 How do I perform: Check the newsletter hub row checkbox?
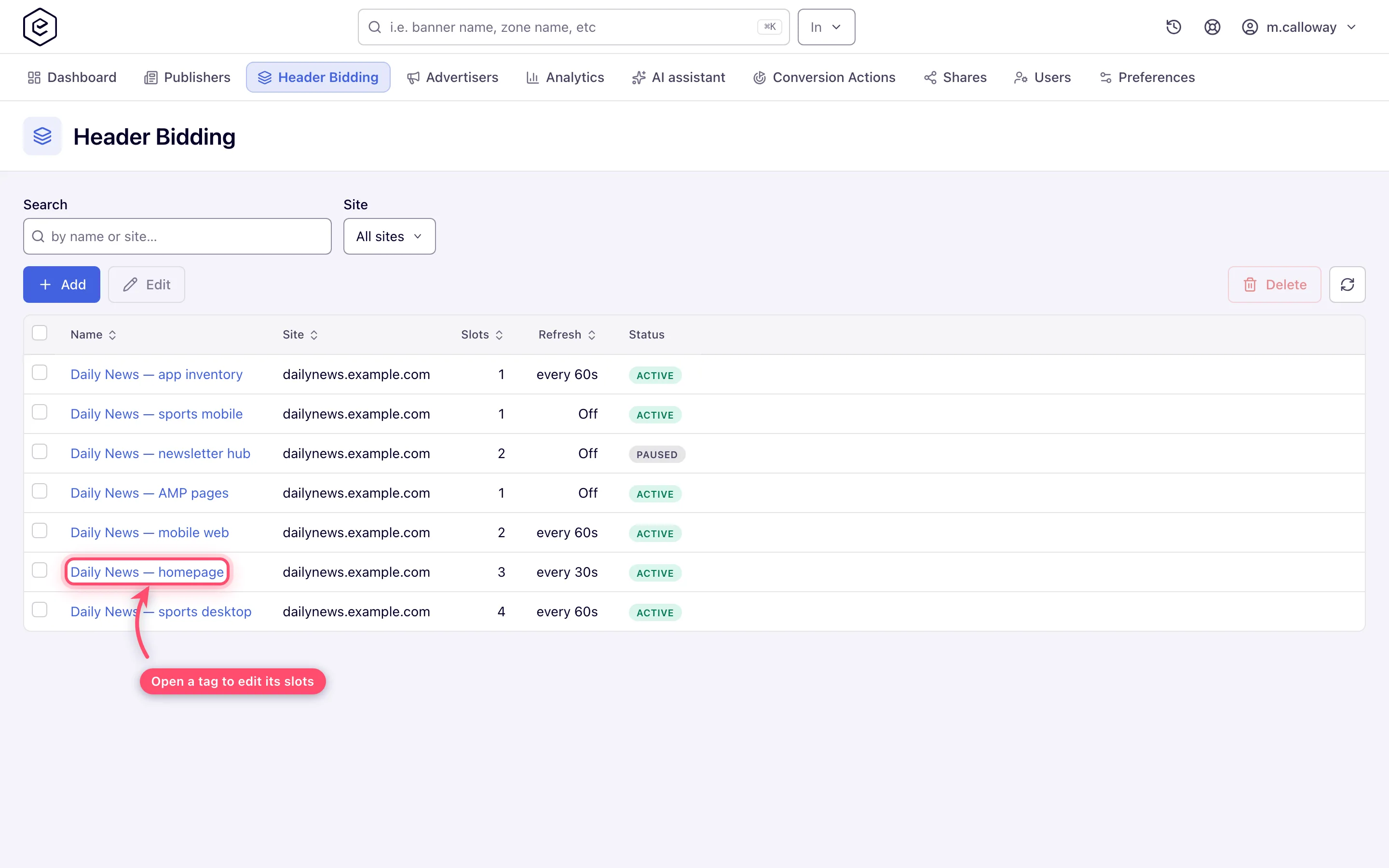click(40, 452)
